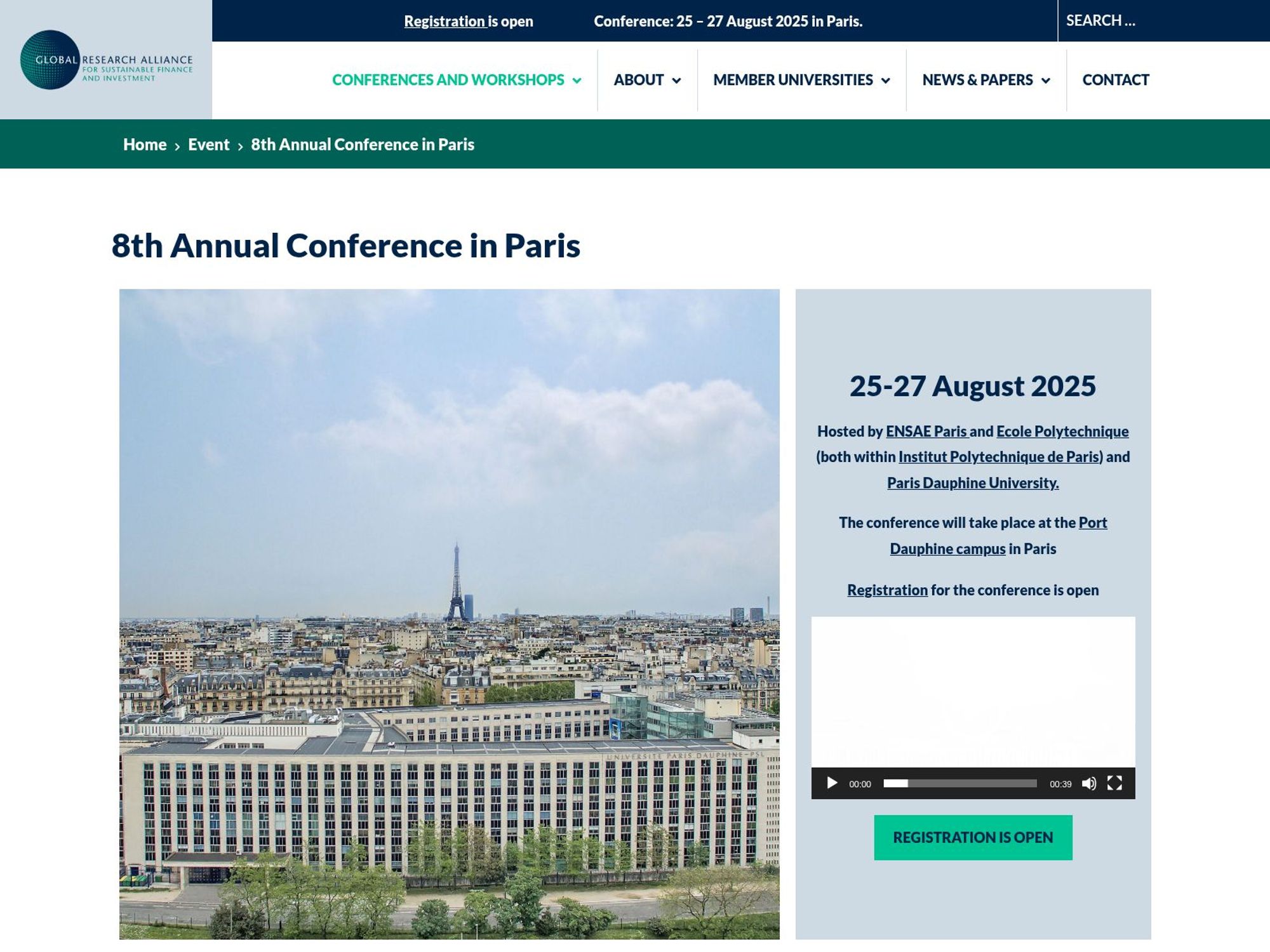Expand Conferences and Workshops menu chevron
This screenshot has width=1270, height=952.
tap(577, 81)
